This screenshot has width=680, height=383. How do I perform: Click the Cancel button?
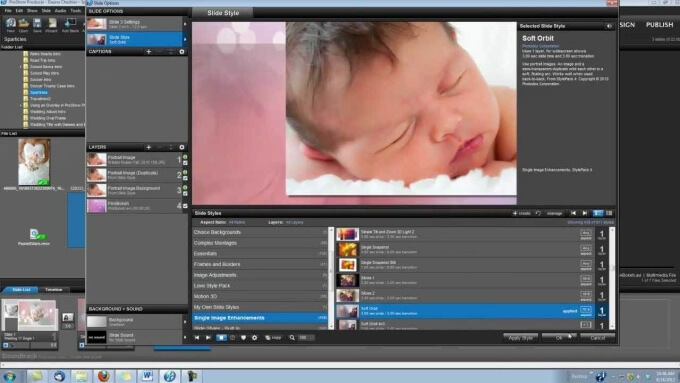598,338
